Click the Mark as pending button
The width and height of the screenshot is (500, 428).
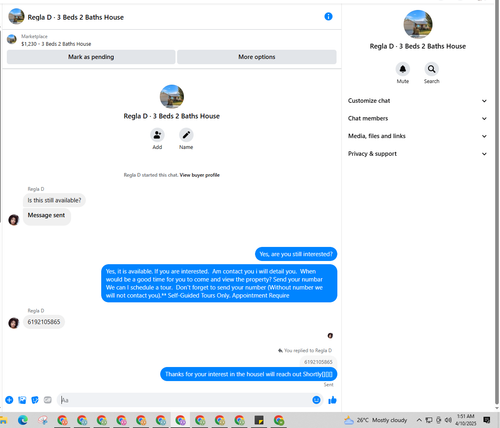point(91,57)
